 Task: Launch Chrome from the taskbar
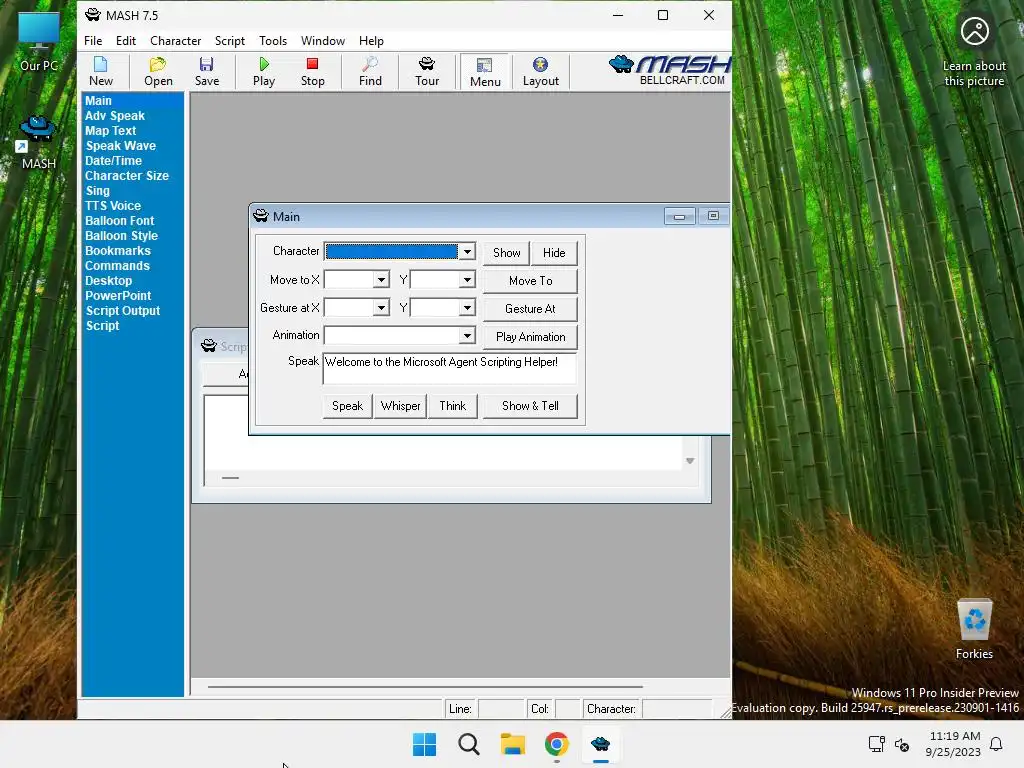point(556,744)
